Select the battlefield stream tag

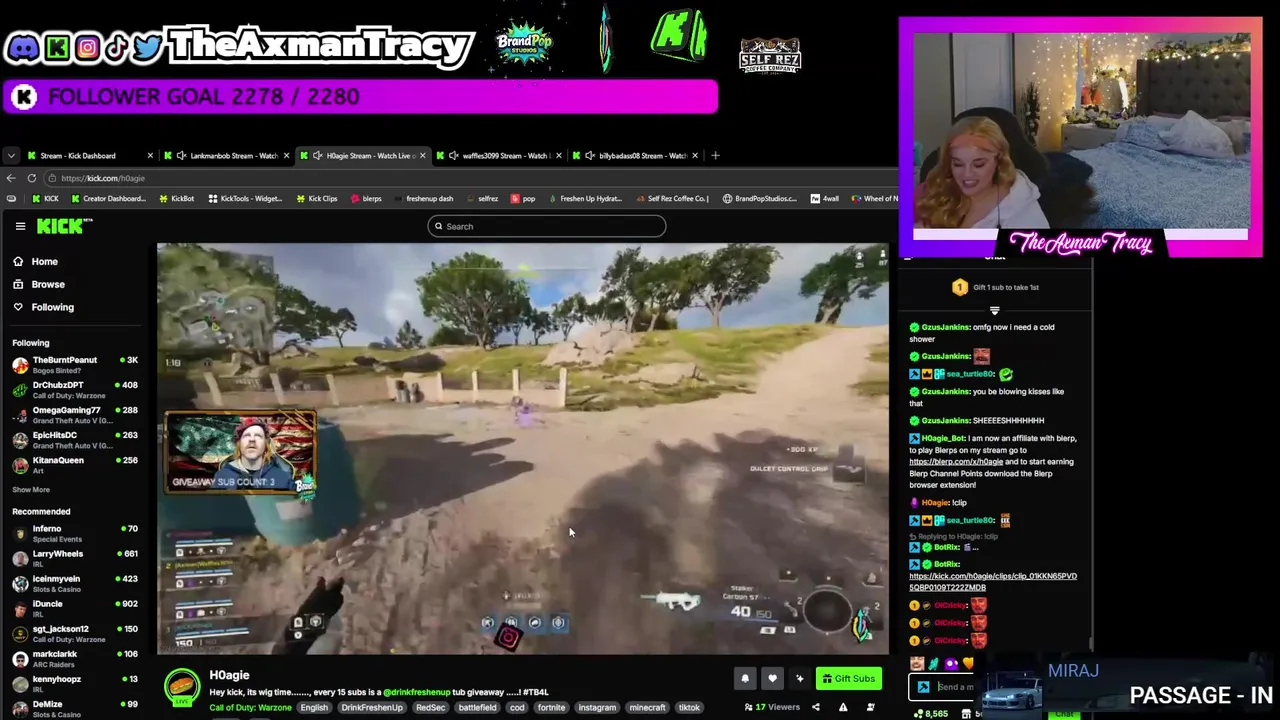(x=477, y=708)
